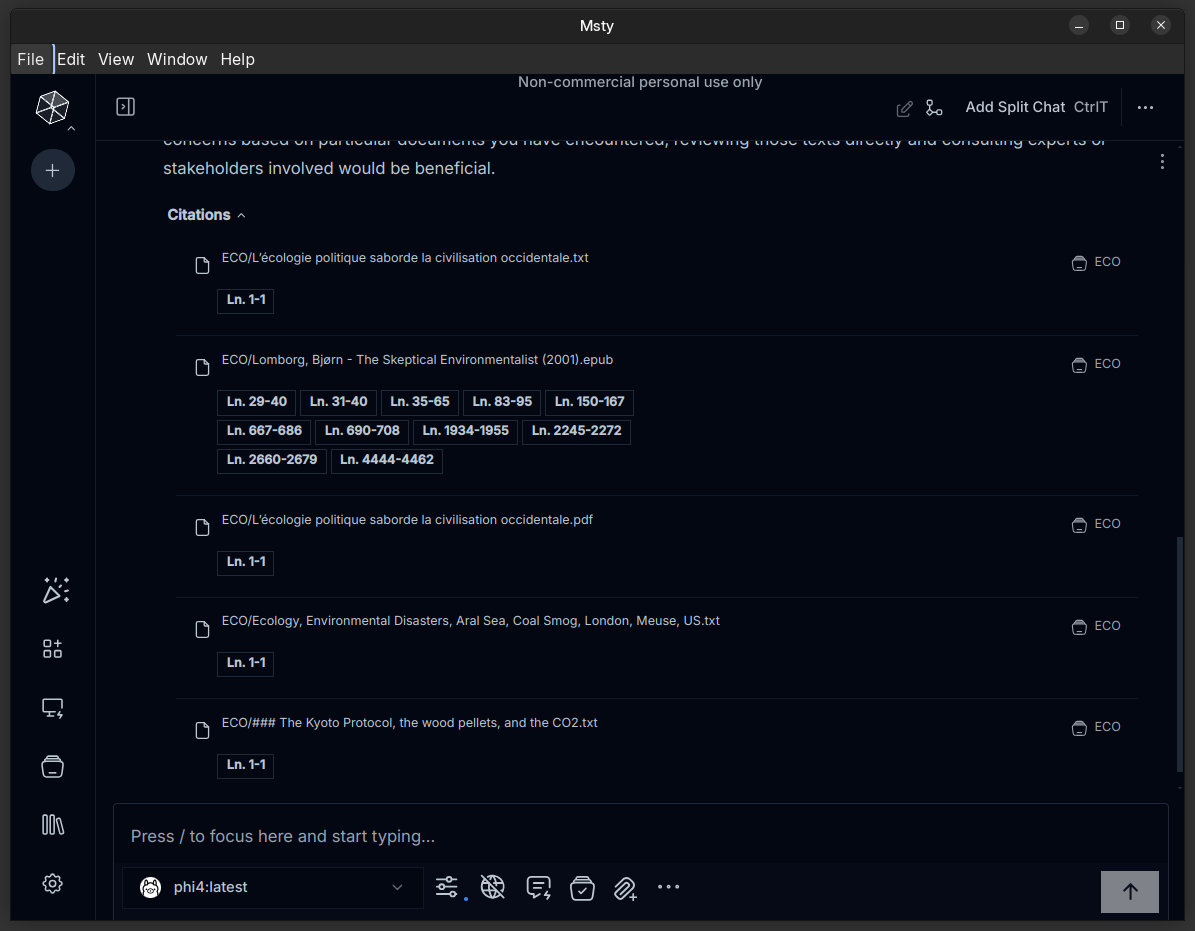Click Add Split Chat button

click(x=1015, y=107)
